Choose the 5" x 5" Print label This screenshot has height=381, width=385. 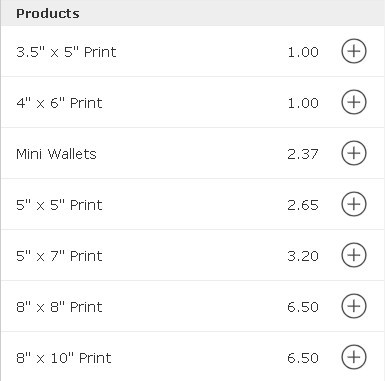click(x=59, y=205)
